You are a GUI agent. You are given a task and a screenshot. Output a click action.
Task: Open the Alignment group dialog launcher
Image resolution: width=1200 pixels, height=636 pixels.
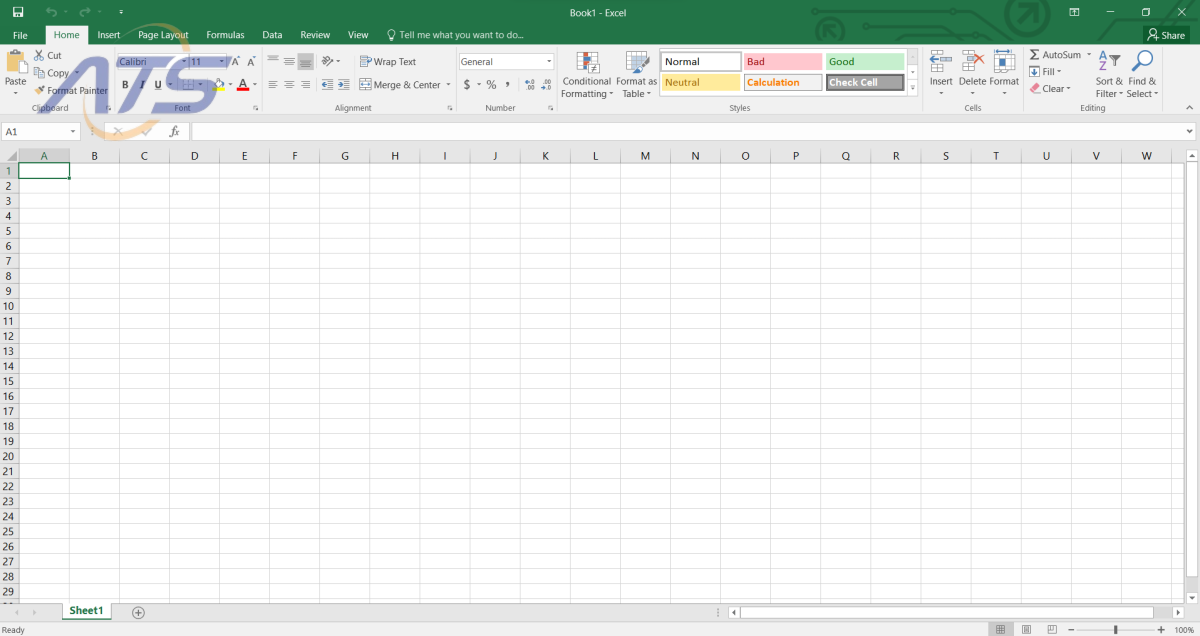coord(449,108)
